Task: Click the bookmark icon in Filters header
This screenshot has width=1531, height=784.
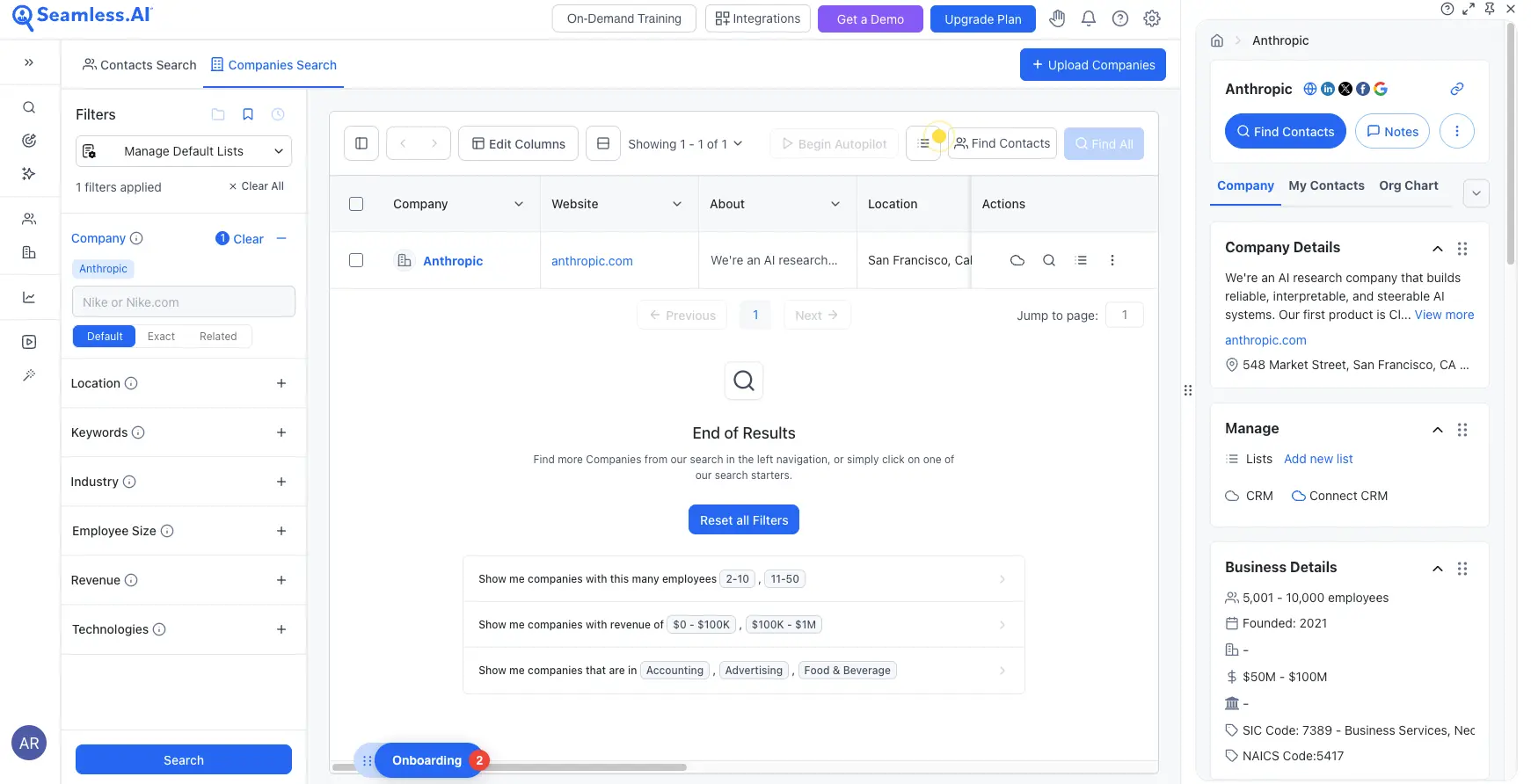Action: [x=248, y=114]
